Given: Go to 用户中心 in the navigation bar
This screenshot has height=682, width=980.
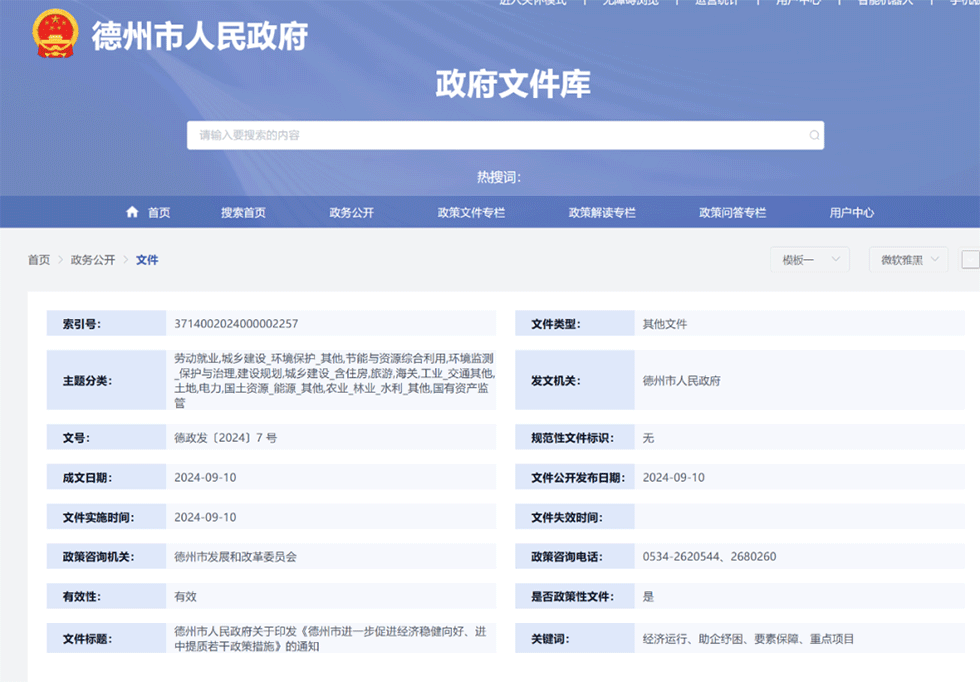Looking at the screenshot, I should [851, 212].
